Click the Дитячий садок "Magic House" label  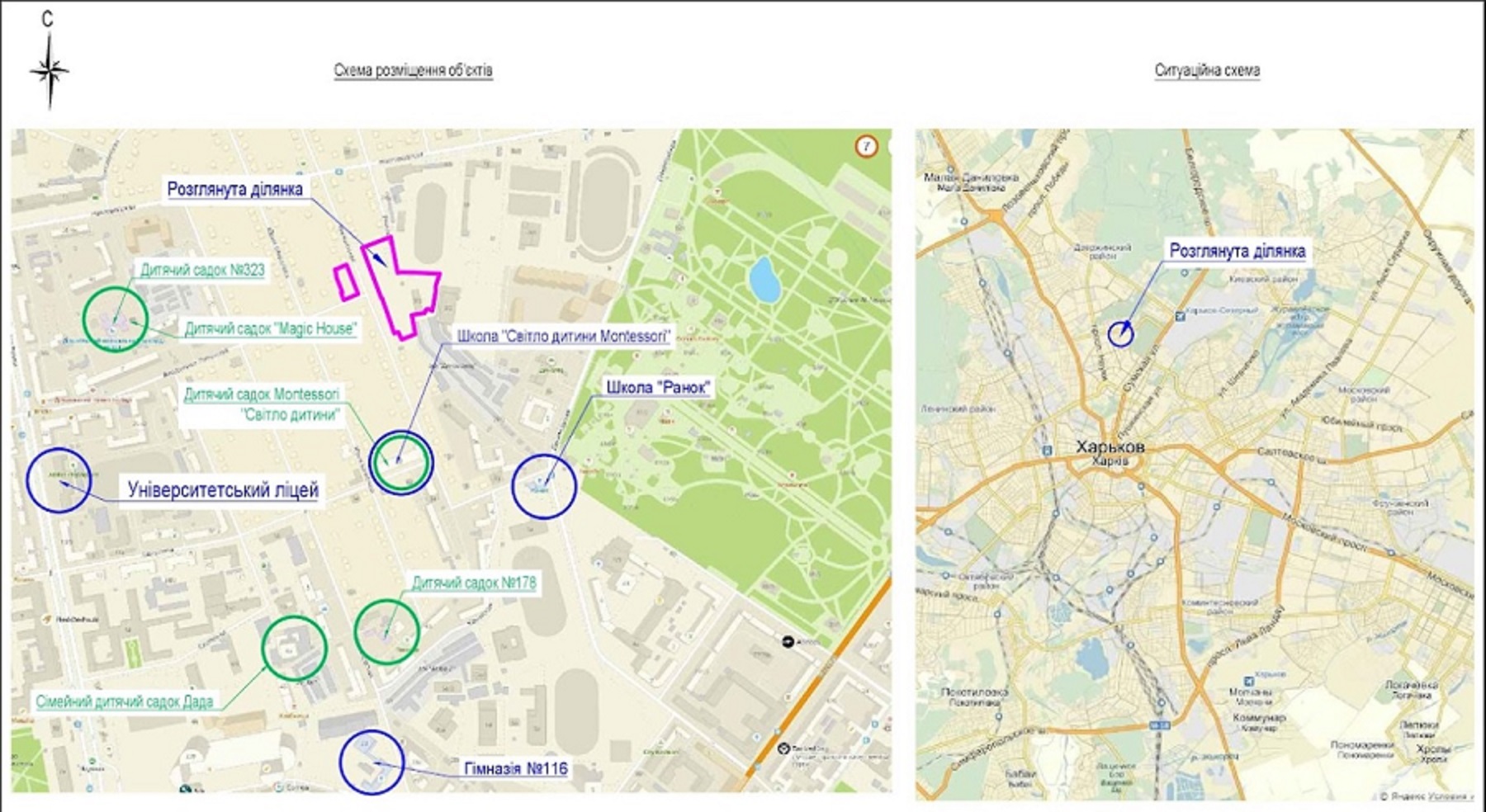click(271, 328)
